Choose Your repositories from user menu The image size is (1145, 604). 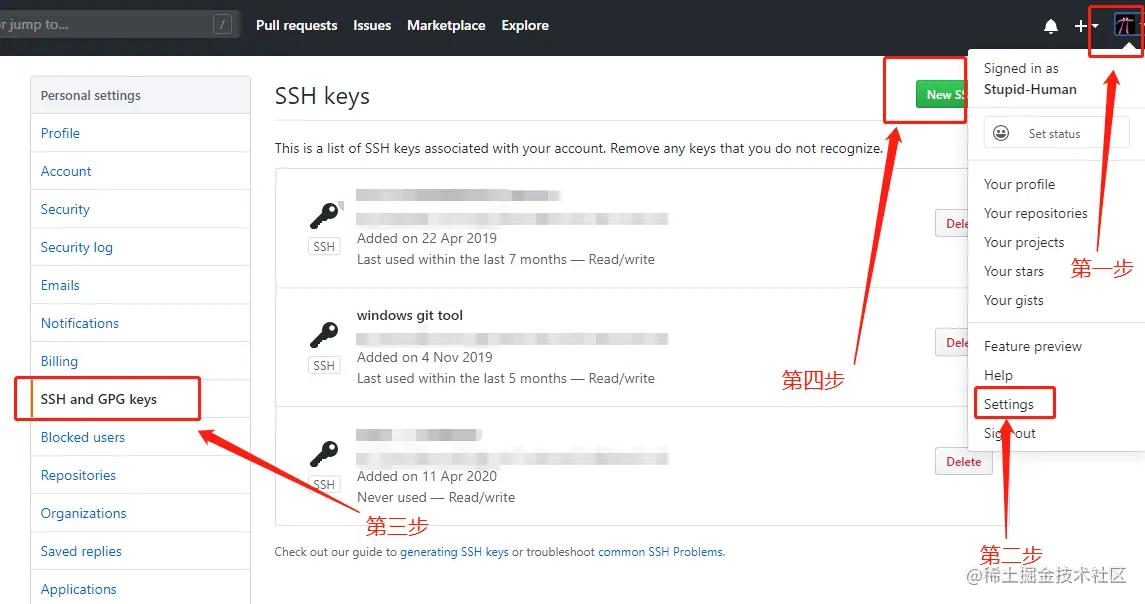pyautogui.click(x=1035, y=213)
